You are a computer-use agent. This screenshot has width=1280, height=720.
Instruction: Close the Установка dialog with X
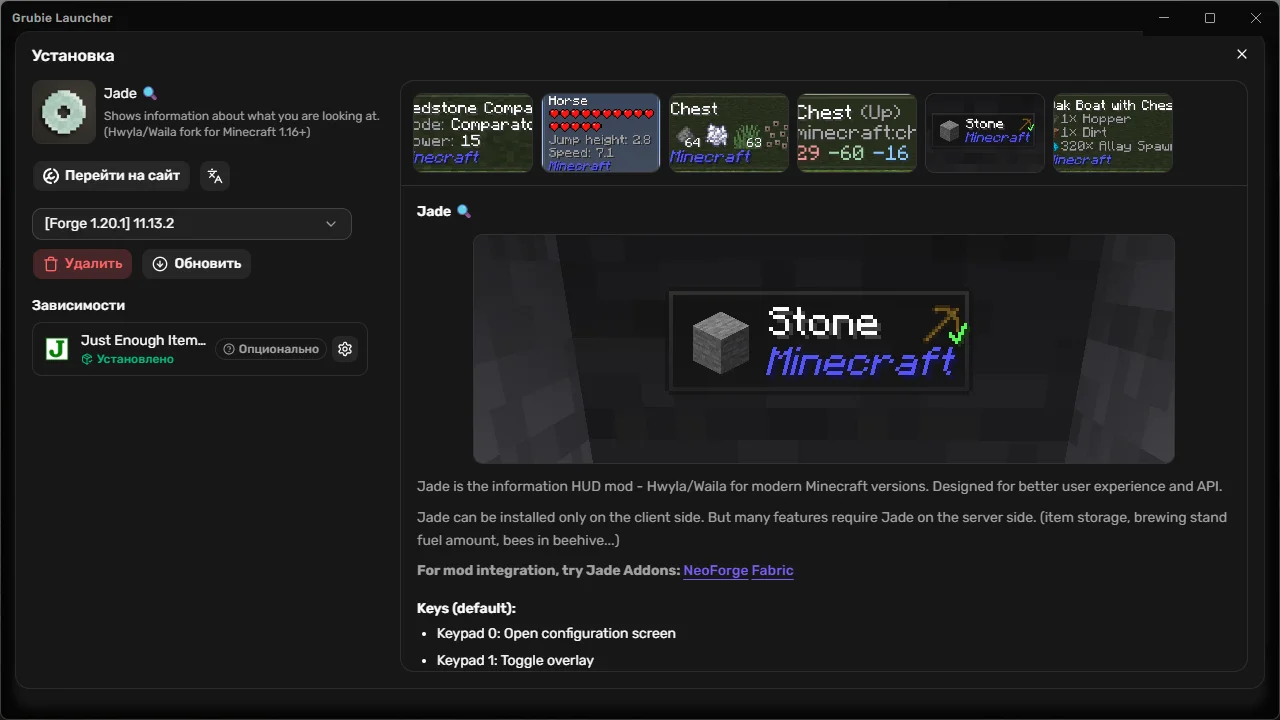pyautogui.click(x=1242, y=55)
